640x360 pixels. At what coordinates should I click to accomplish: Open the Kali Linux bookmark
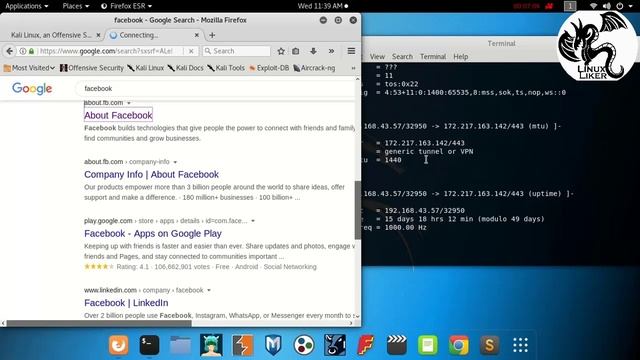(x=145, y=68)
